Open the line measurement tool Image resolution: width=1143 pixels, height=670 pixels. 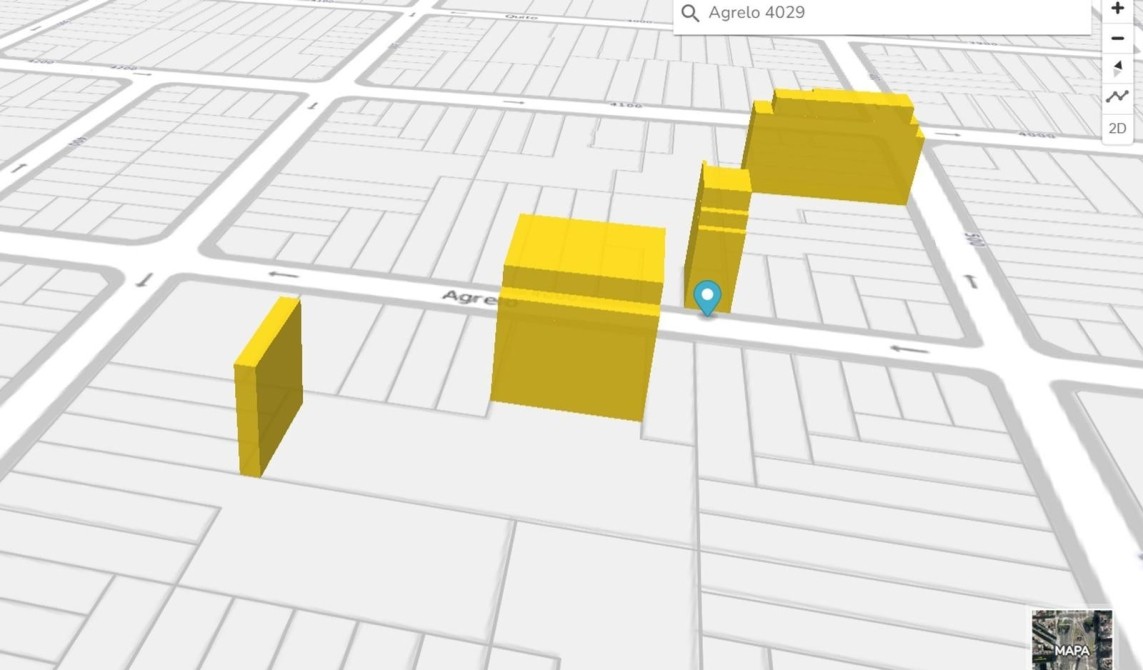coord(1117,97)
